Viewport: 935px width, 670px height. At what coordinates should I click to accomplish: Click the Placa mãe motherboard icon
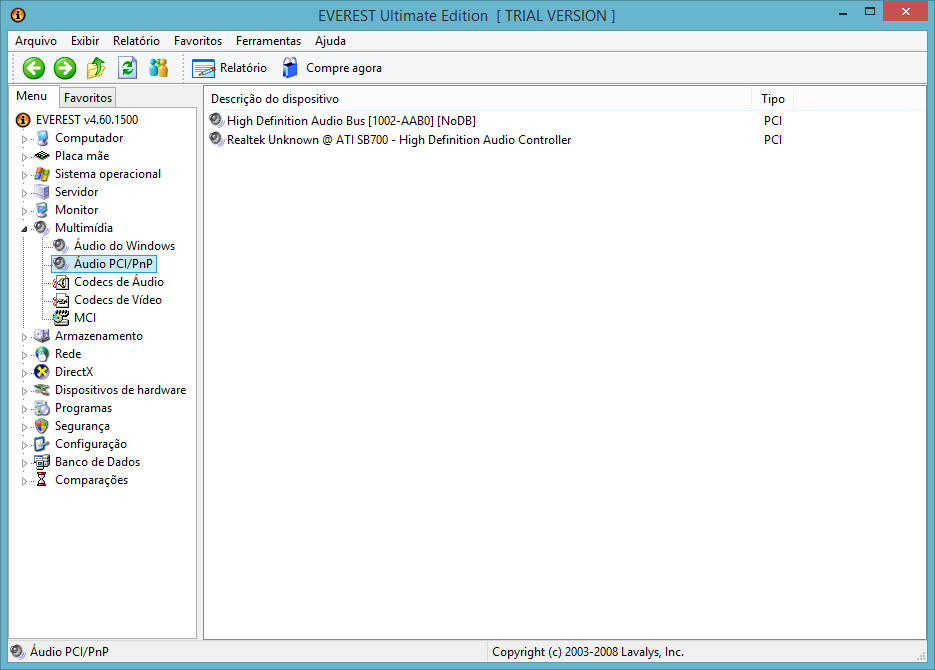point(42,156)
